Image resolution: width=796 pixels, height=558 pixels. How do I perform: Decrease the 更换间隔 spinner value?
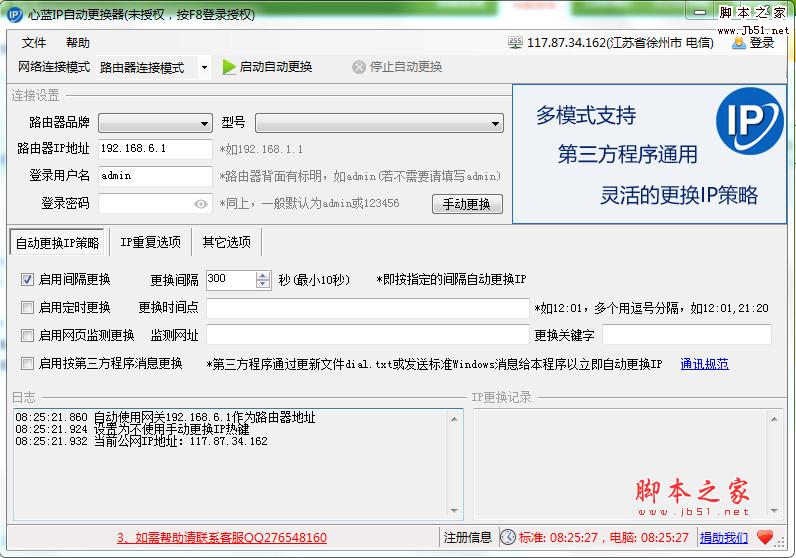[x=262, y=284]
